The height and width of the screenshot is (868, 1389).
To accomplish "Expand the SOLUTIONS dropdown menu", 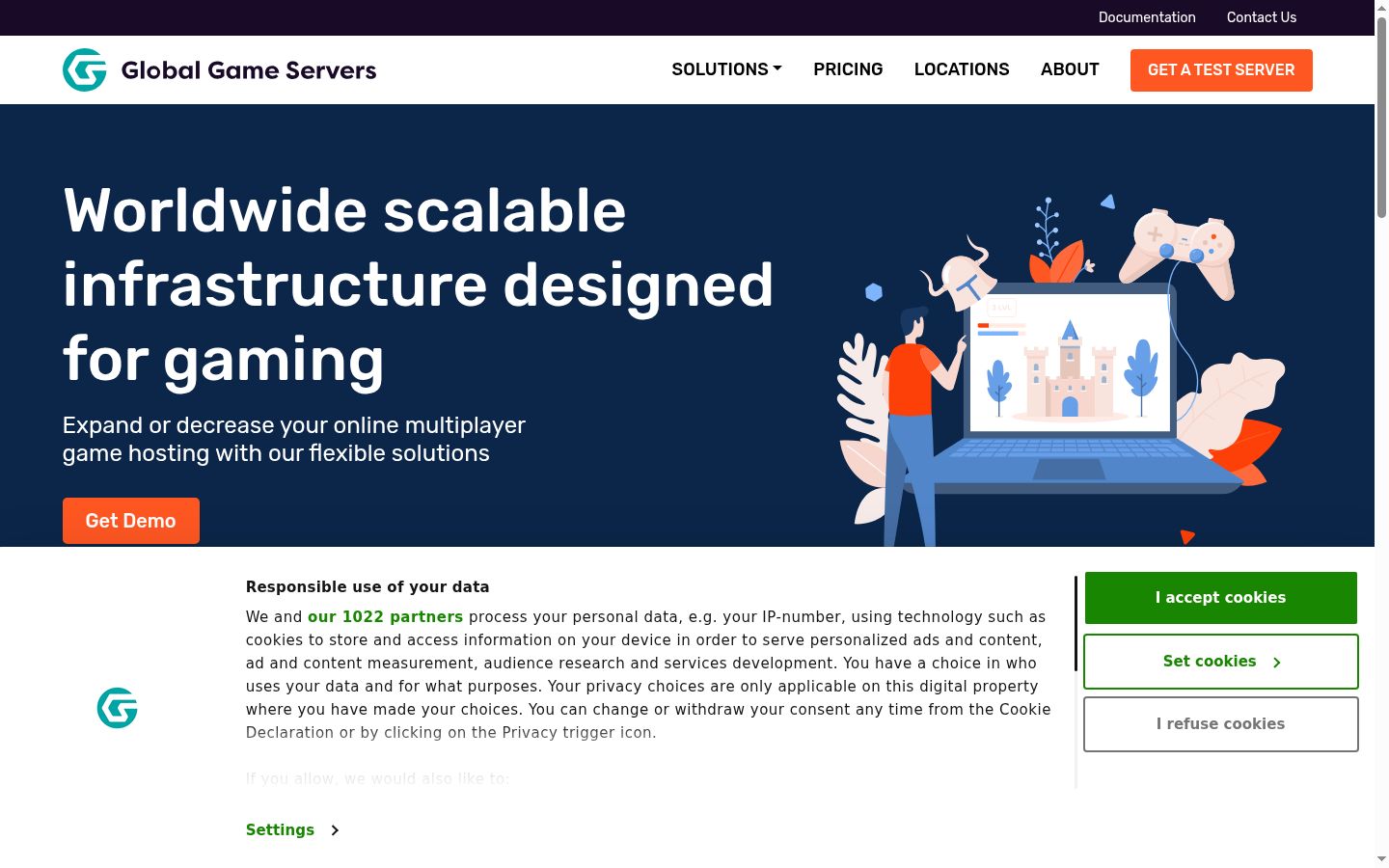I will 726,69.
